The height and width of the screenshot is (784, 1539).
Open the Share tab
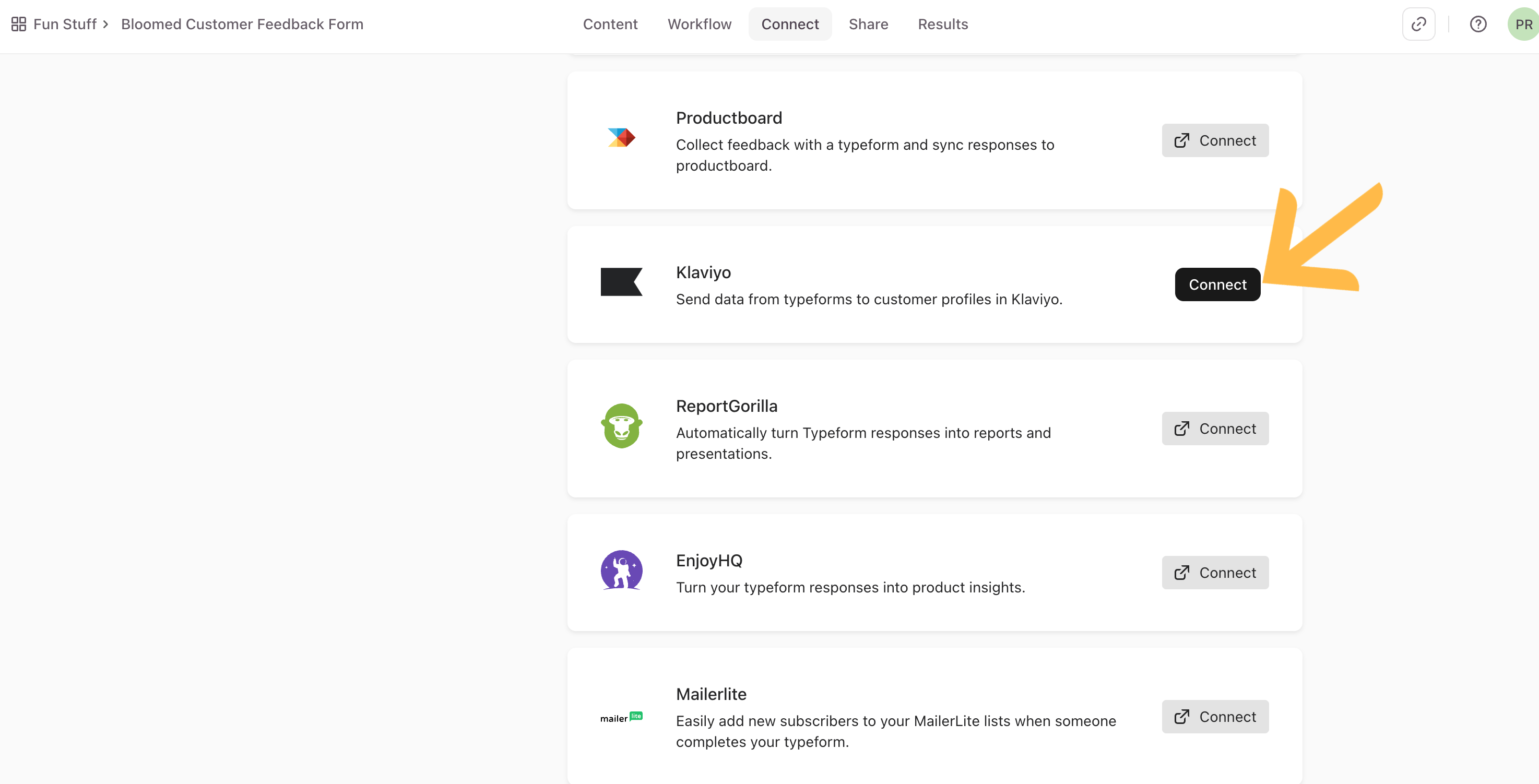[868, 24]
